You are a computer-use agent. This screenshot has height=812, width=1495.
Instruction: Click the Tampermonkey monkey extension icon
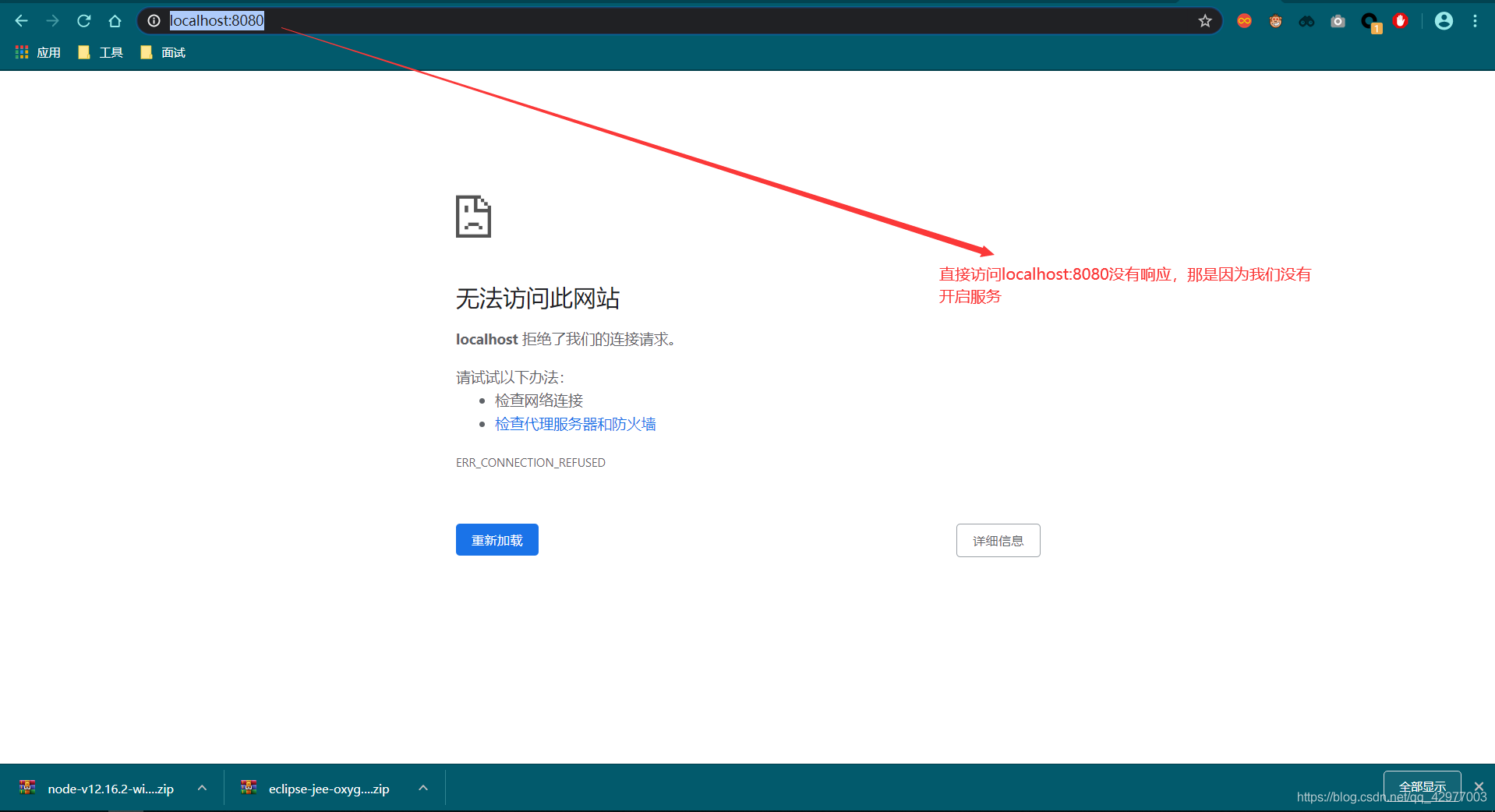1276,21
